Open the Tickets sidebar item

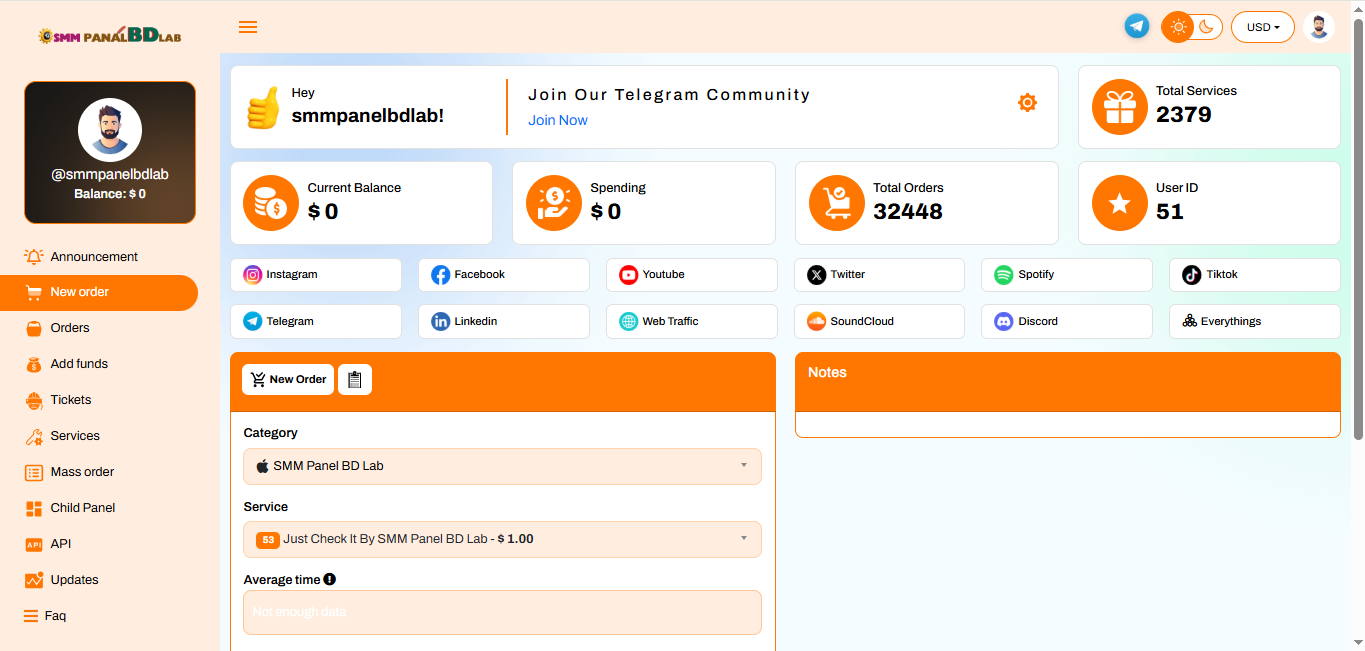(x=70, y=400)
